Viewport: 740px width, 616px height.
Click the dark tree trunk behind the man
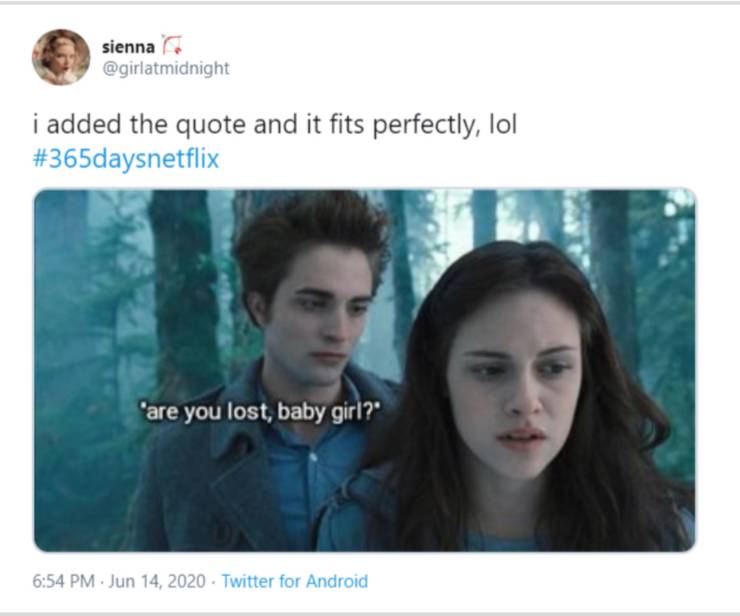(x=185, y=283)
